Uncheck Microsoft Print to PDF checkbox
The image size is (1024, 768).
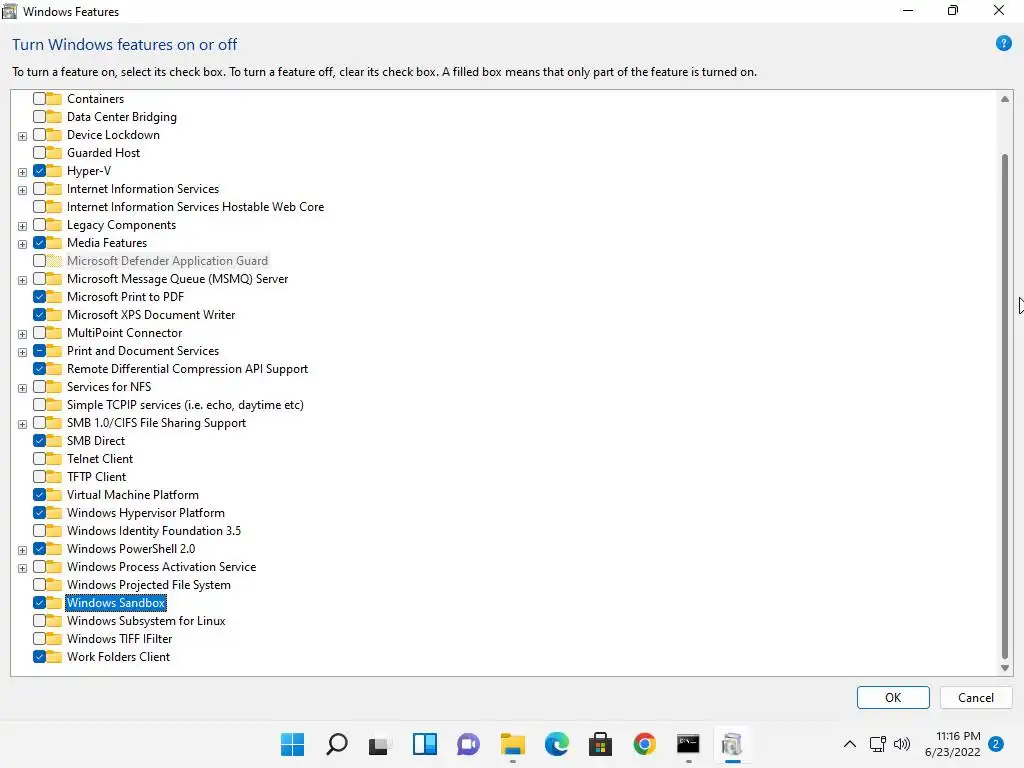(x=39, y=296)
